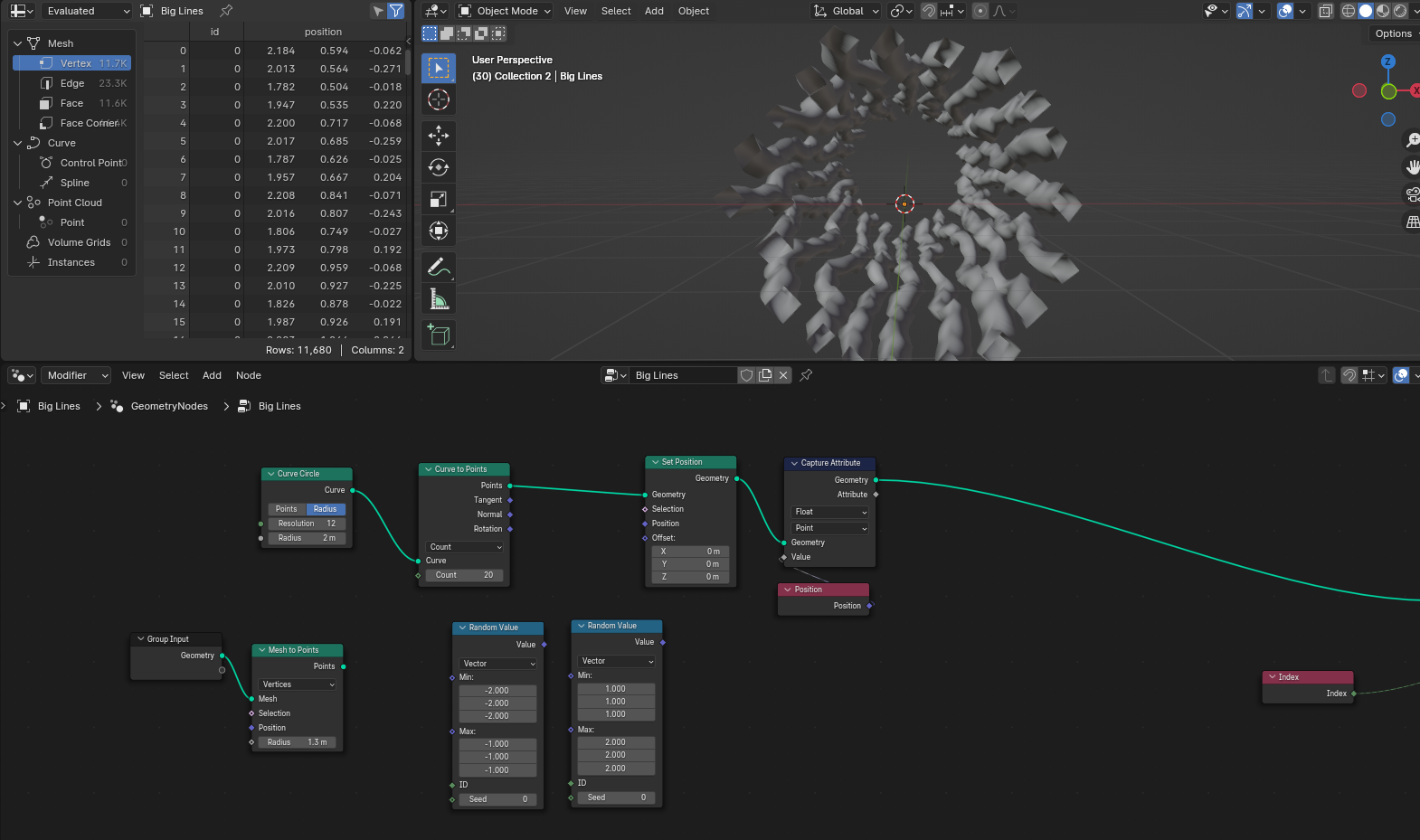Open Vertices dropdown in Mesh to Points
1420x840 pixels.
(x=298, y=684)
